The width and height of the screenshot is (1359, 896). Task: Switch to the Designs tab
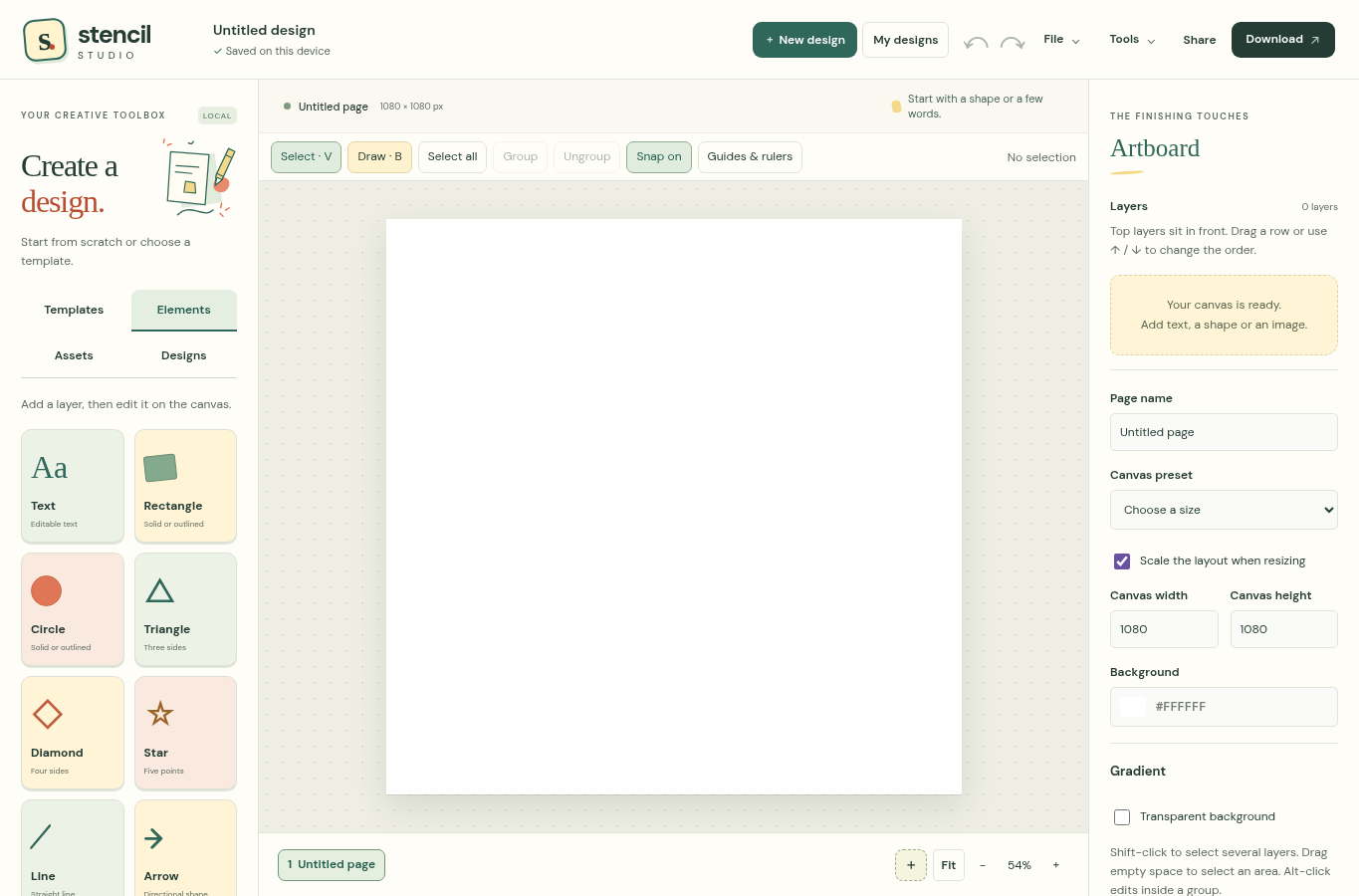tap(184, 355)
